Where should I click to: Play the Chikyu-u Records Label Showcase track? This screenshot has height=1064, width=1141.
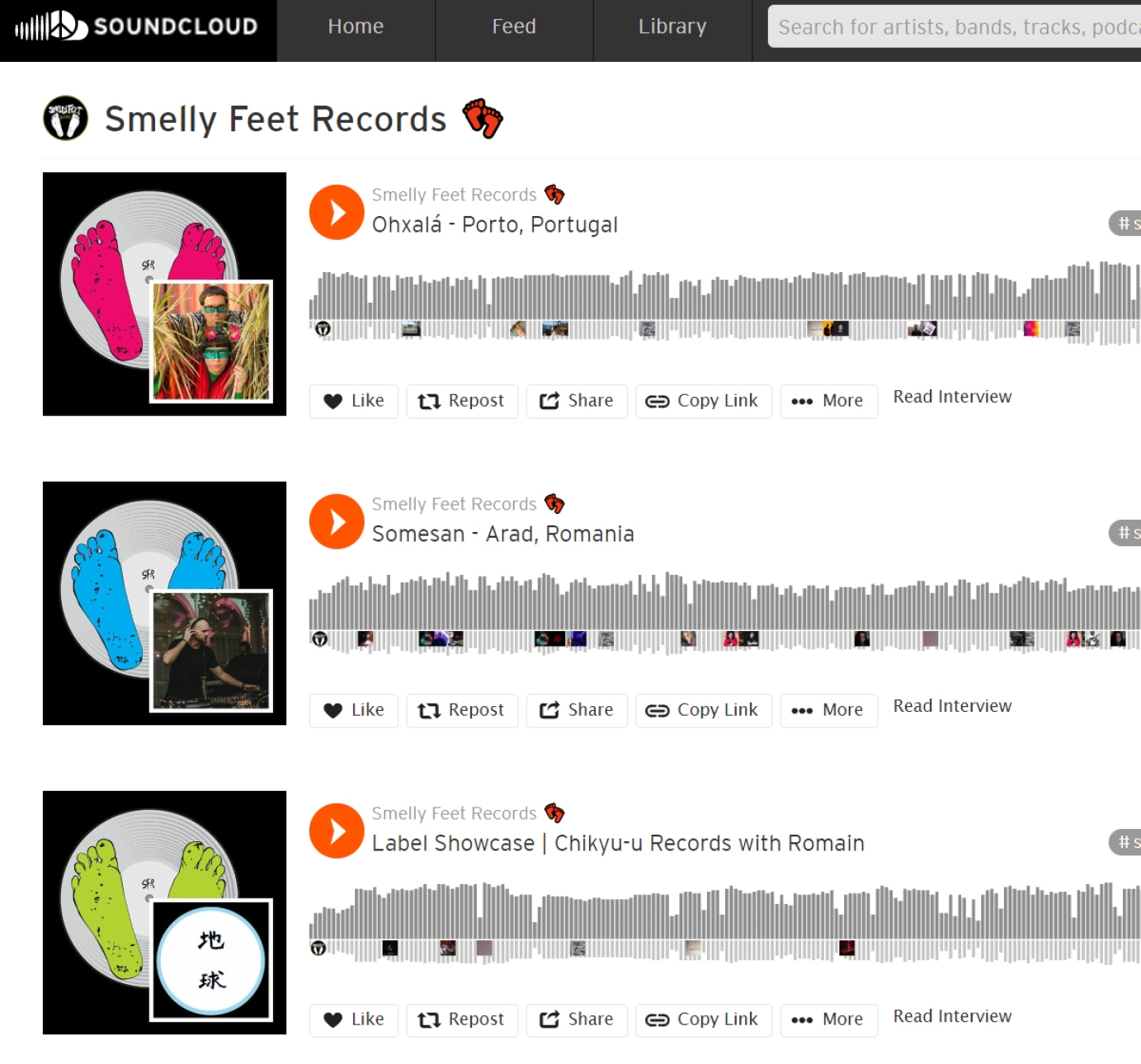(337, 831)
